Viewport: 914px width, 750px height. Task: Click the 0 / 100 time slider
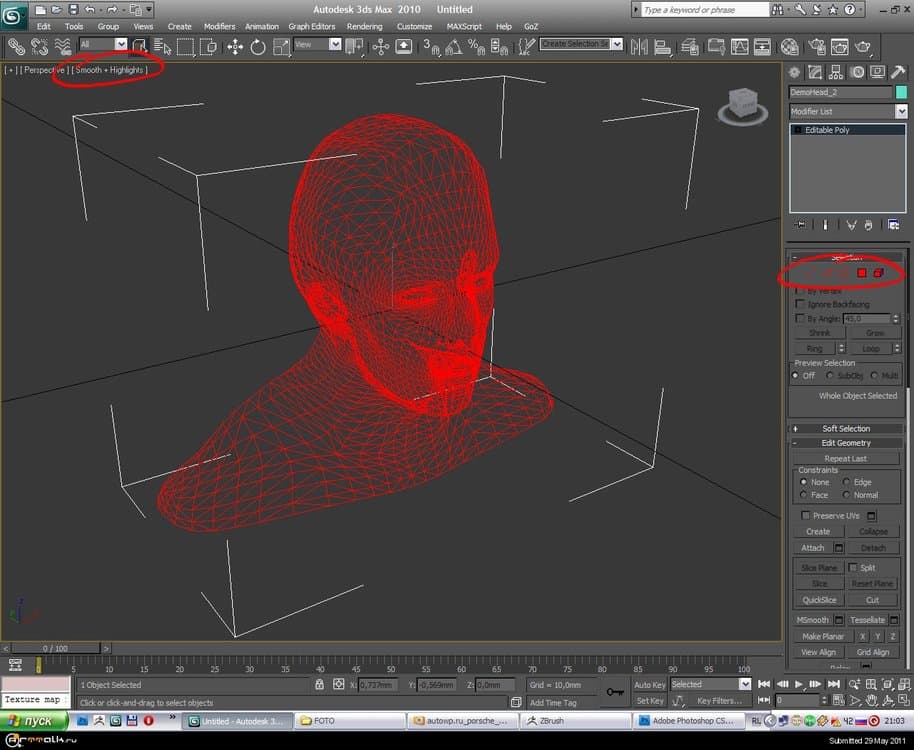pyautogui.click(x=55, y=648)
